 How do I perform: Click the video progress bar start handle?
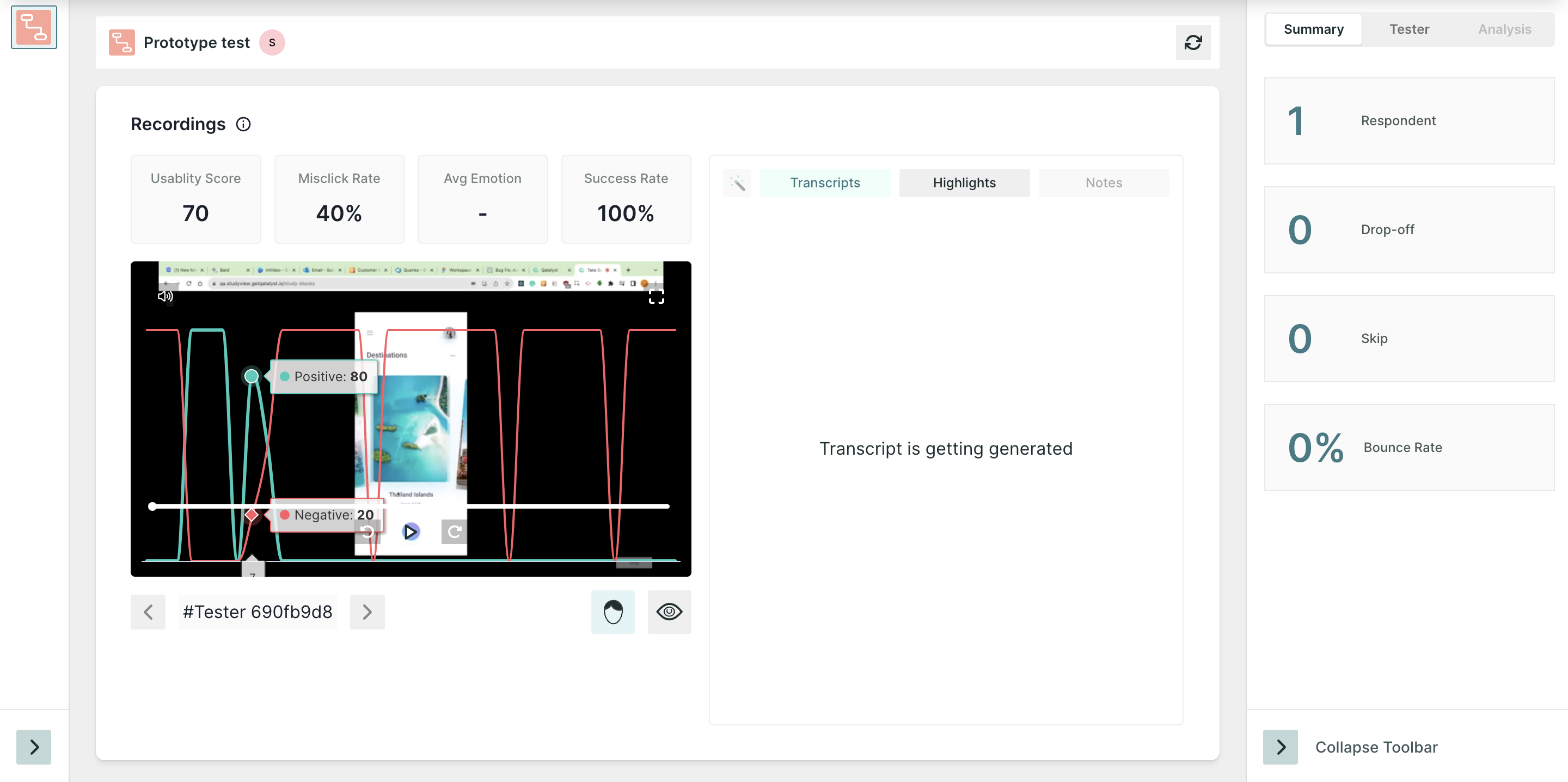click(x=152, y=506)
